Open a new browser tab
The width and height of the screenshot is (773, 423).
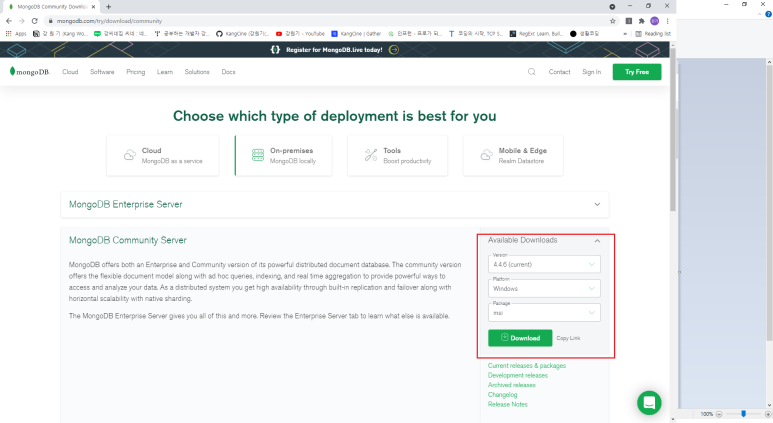click(108, 6)
